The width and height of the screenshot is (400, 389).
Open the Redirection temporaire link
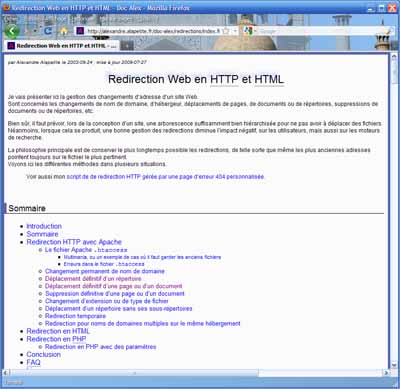click(75, 316)
